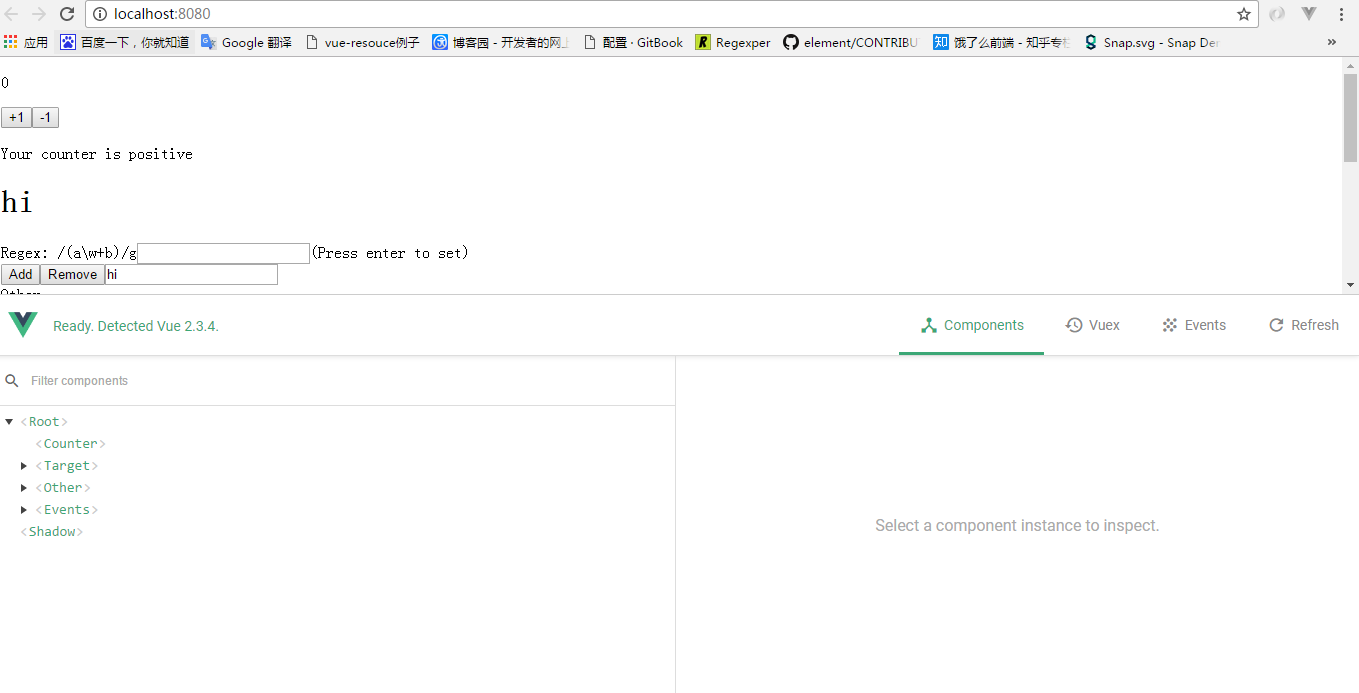Image resolution: width=1359 pixels, height=693 pixels.
Task: Click the browser back arrow
Action: (12, 14)
